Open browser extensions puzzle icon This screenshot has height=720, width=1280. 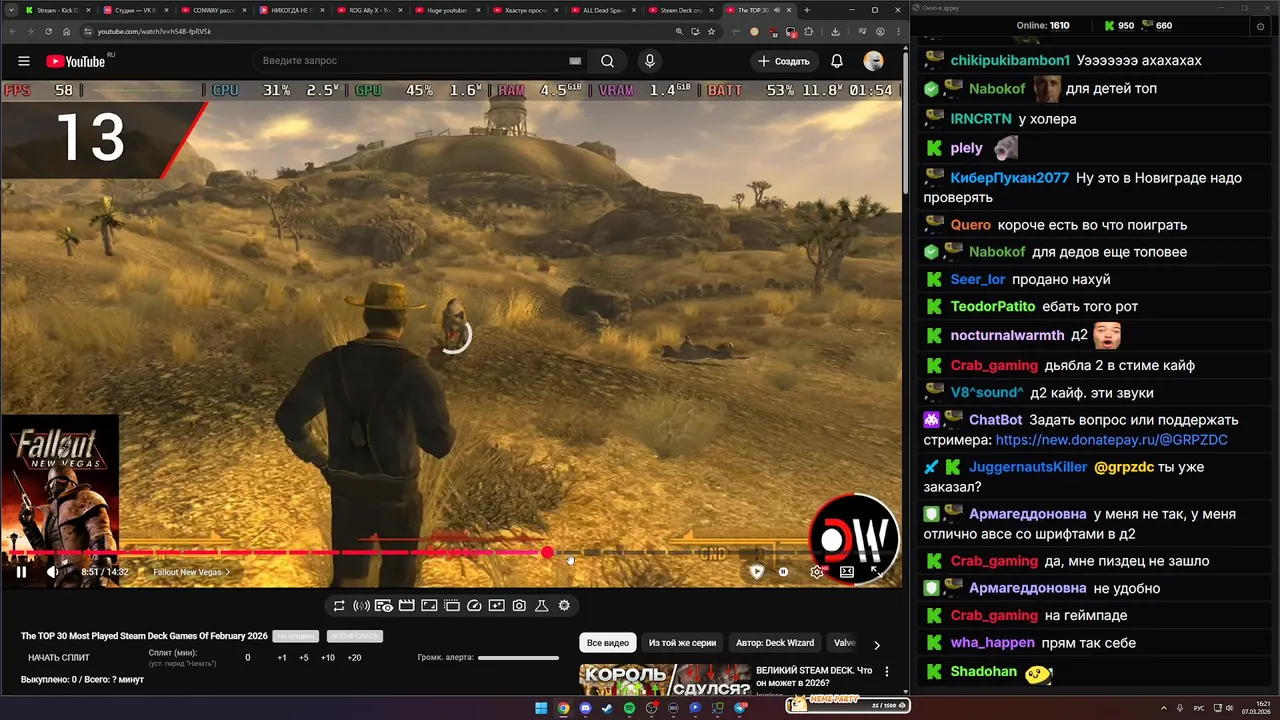810,31
